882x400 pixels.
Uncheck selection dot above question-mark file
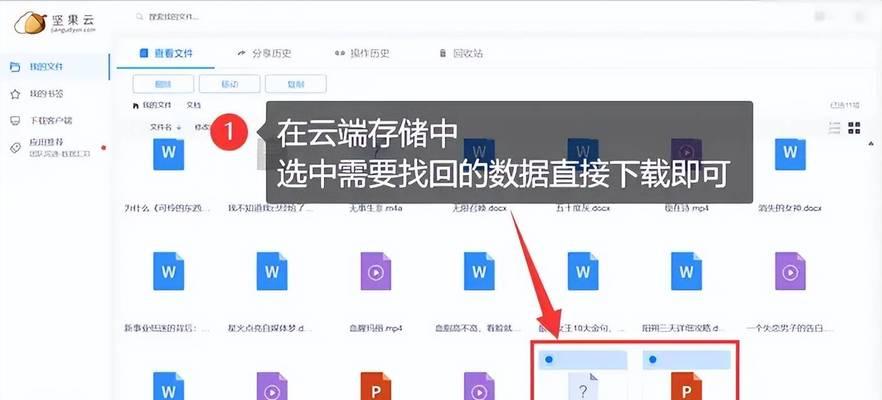pyautogui.click(x=548, y=359)
